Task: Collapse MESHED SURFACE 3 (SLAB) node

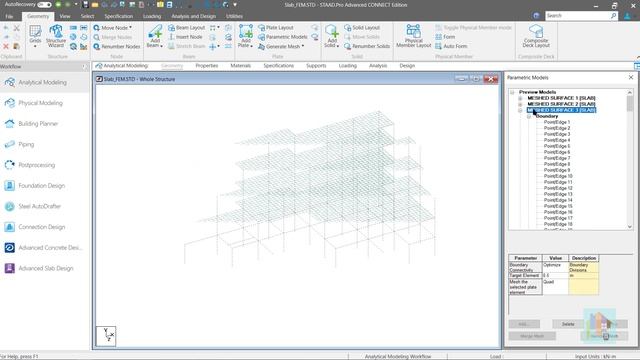Action: click(520, 110)
